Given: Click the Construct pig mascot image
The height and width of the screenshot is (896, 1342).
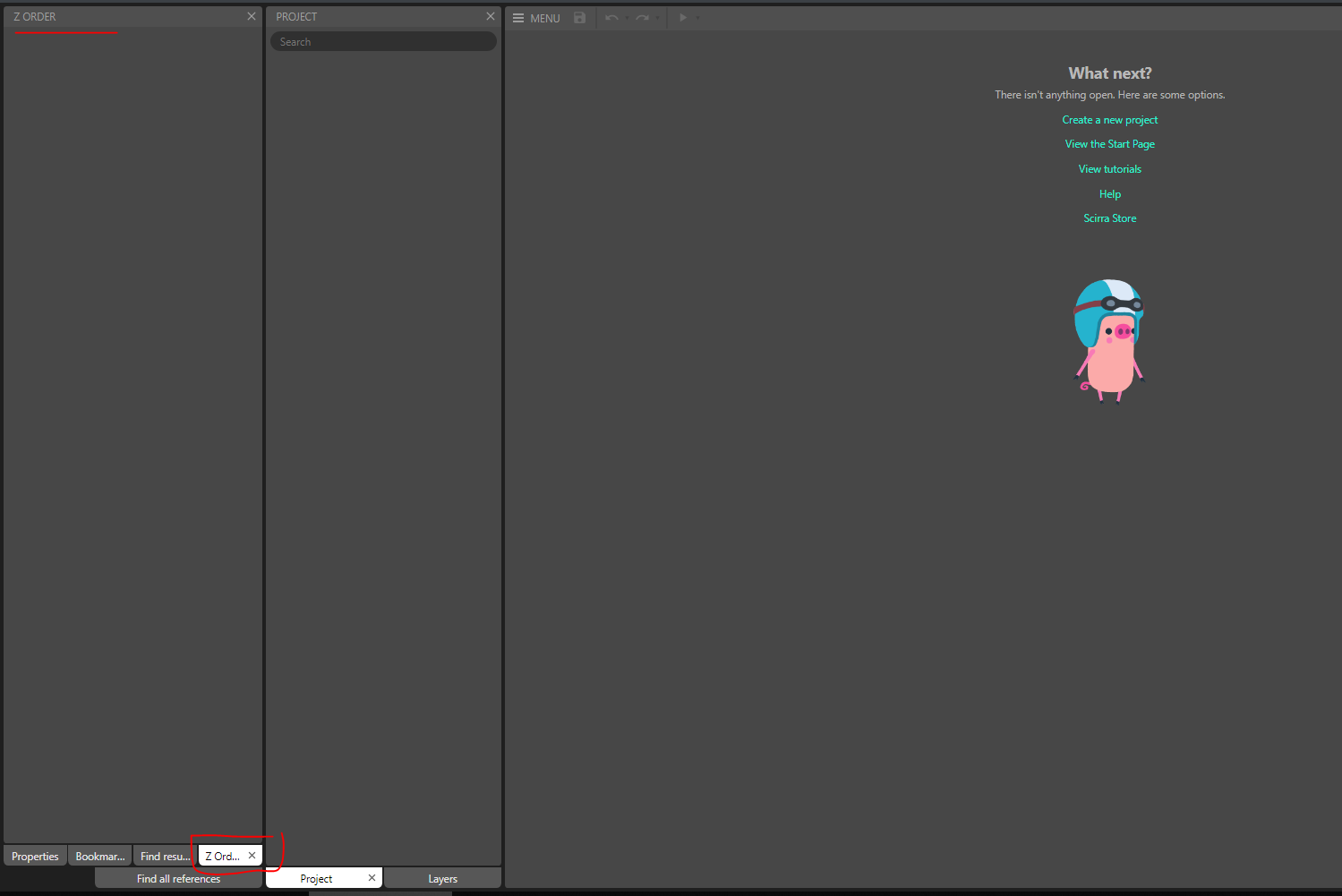Looking at the screenshot, I should [x=1109, y=340].
